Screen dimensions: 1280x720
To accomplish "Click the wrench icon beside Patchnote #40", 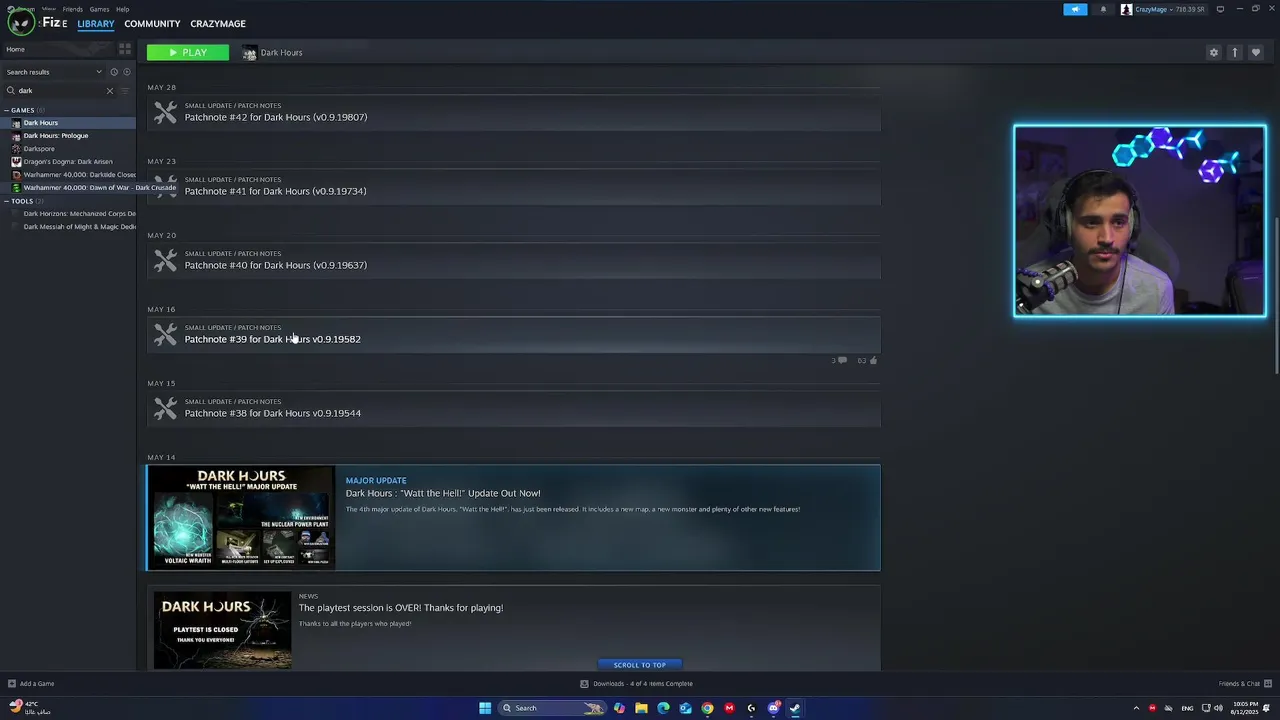I will (x=165, y=261).
